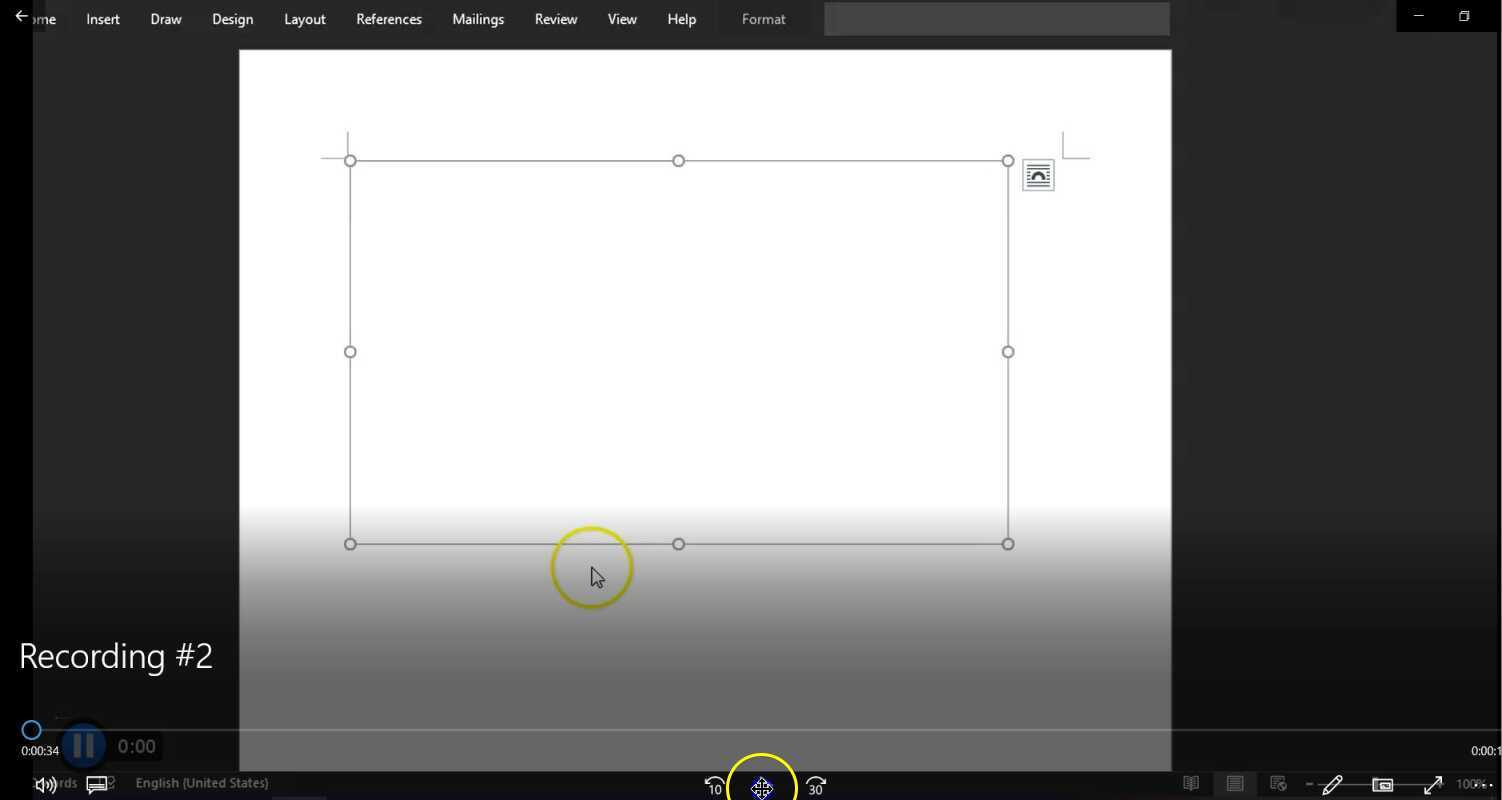Viewport: 1502px width, 800px height.
Task: Select the Format ribbon tab
Action: click(763, 18)
